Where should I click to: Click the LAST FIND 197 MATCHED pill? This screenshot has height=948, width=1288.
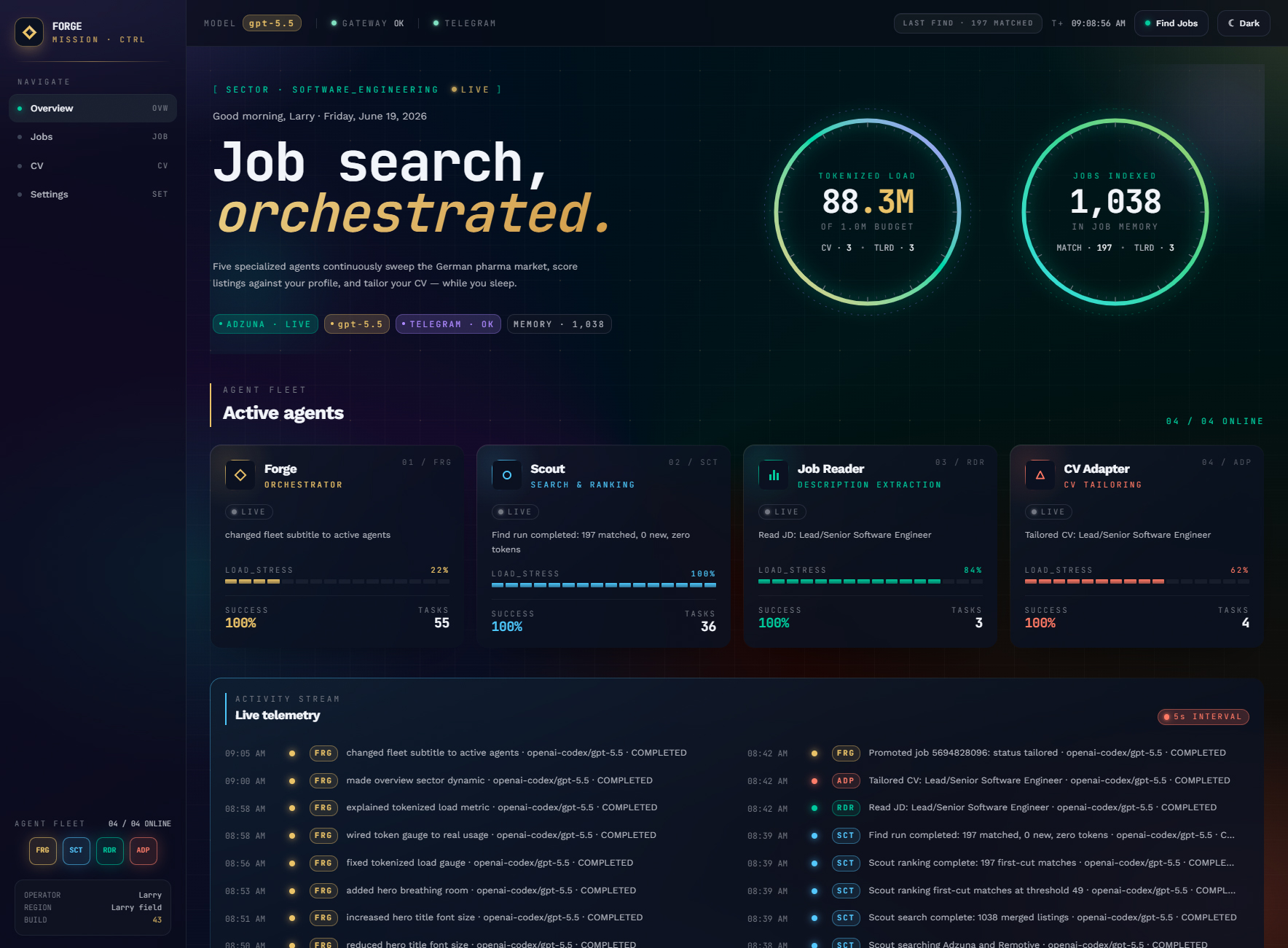[x=967, y=23]
